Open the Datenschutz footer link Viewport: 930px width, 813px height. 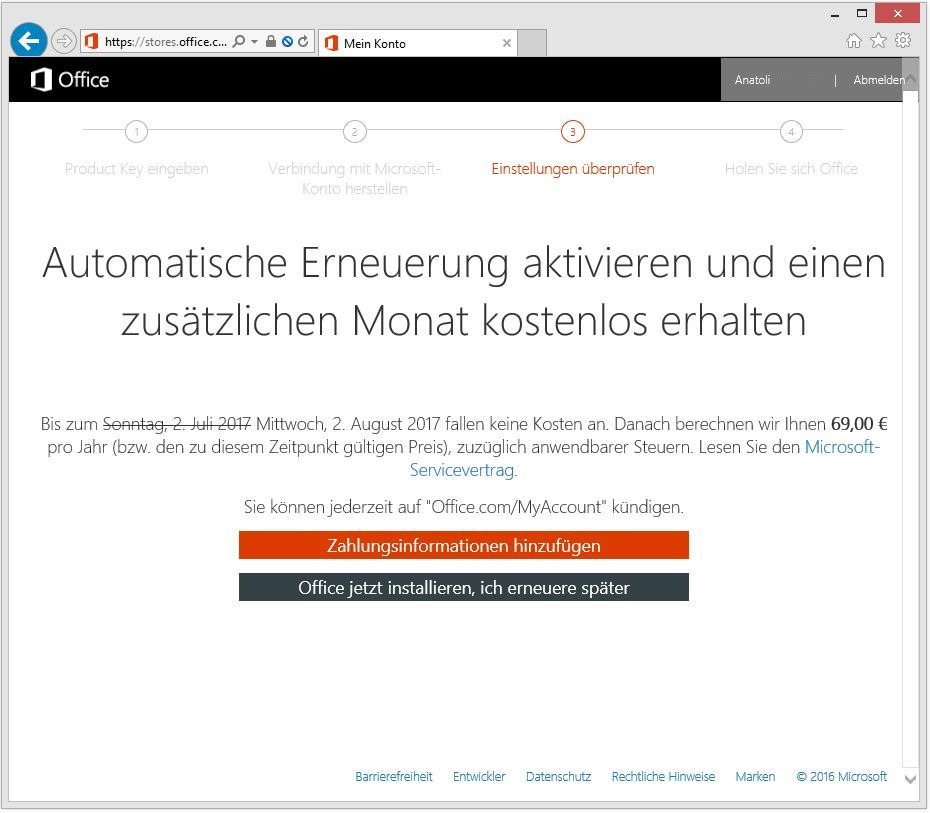point(558,776)
